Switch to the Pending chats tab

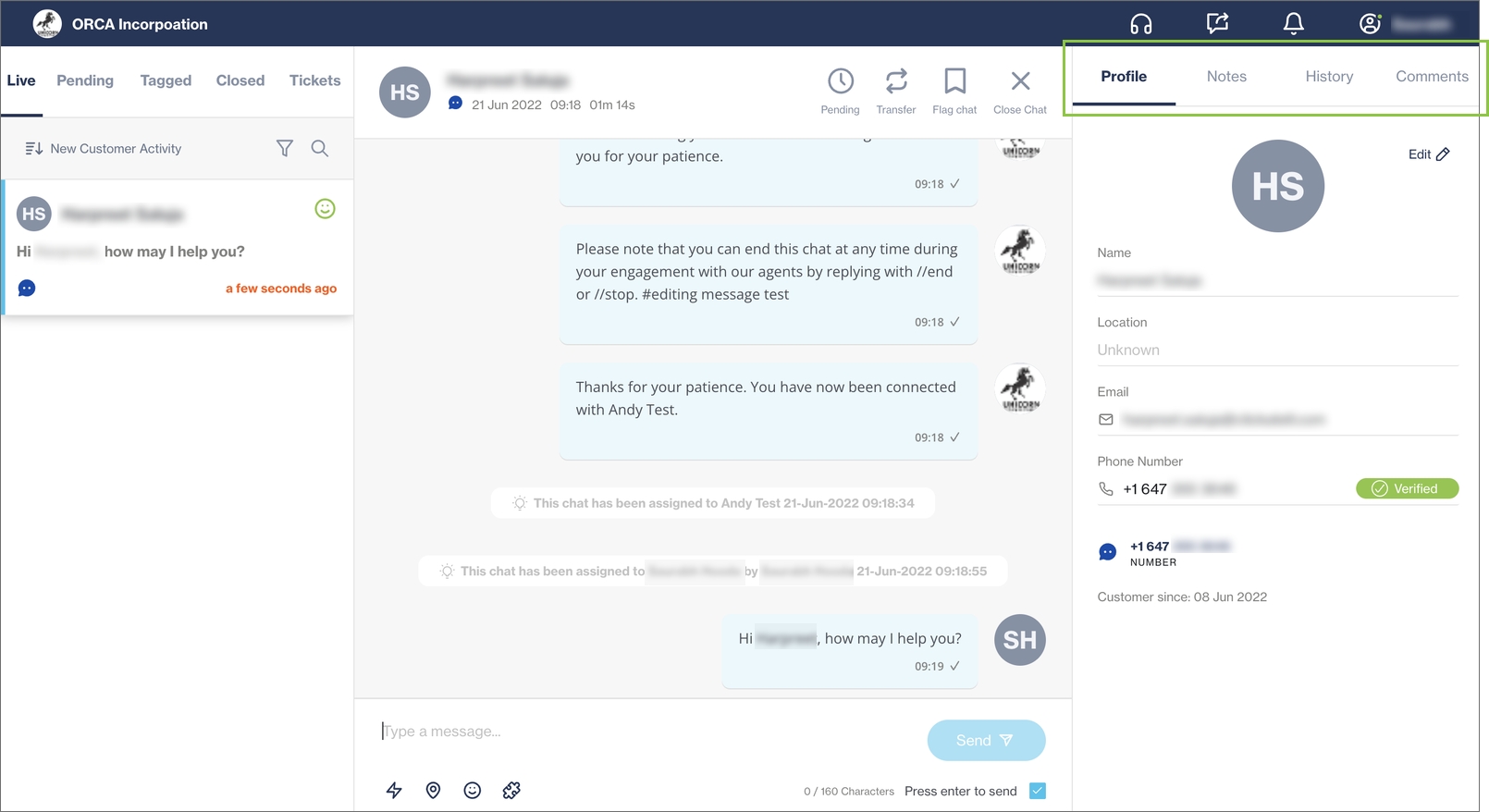(85, 80)
